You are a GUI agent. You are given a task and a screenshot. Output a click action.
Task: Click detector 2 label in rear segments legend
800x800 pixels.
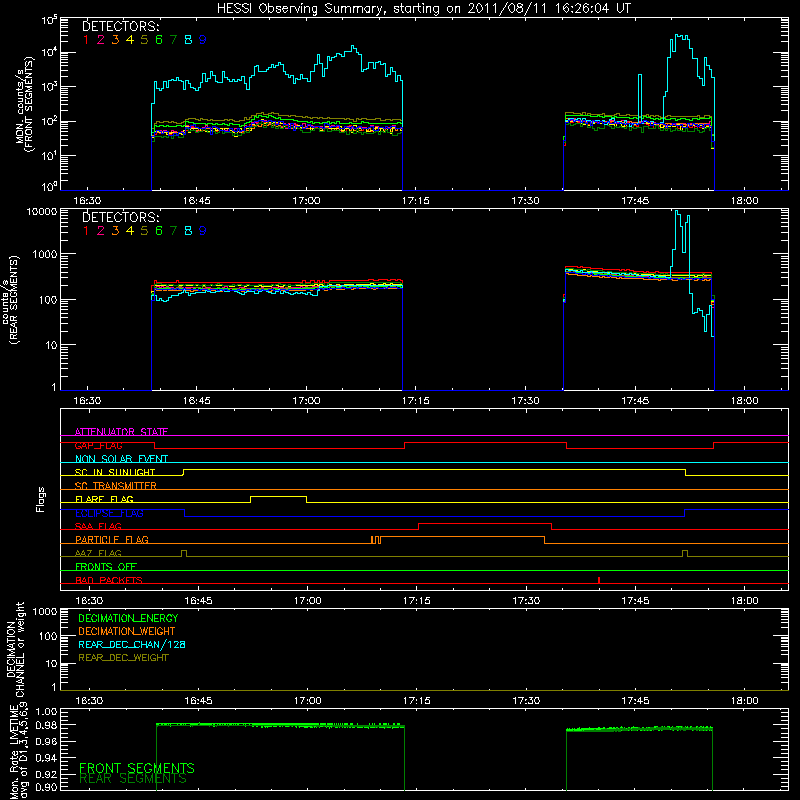(x=101, y=231)
